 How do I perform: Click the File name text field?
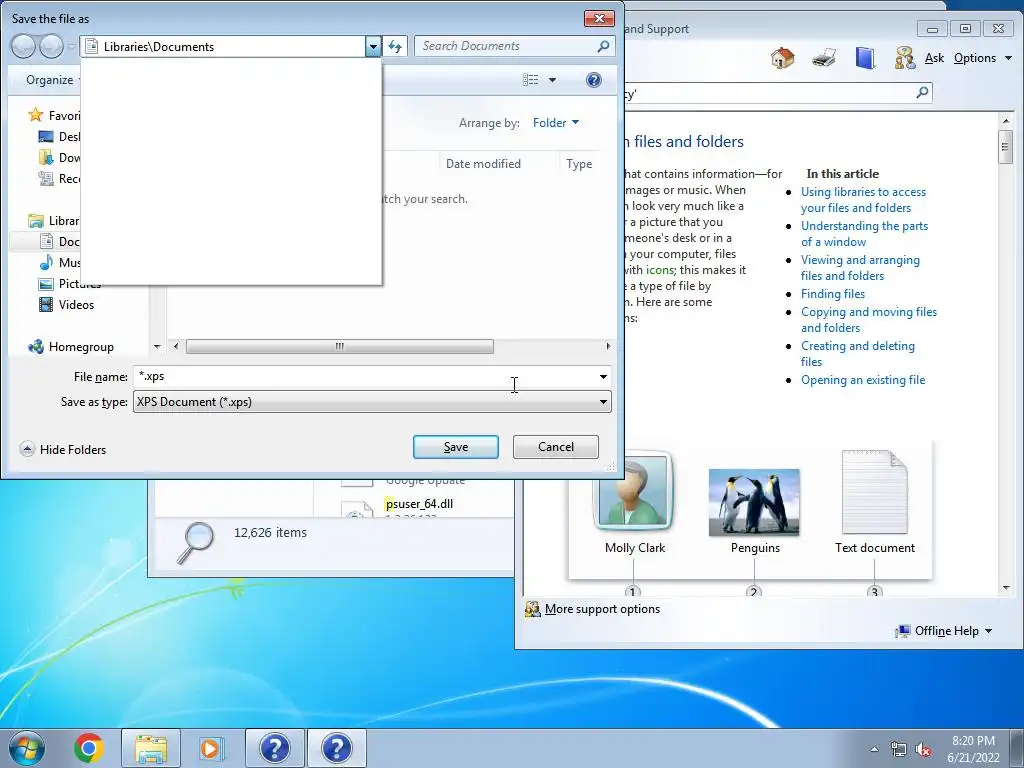364,376
